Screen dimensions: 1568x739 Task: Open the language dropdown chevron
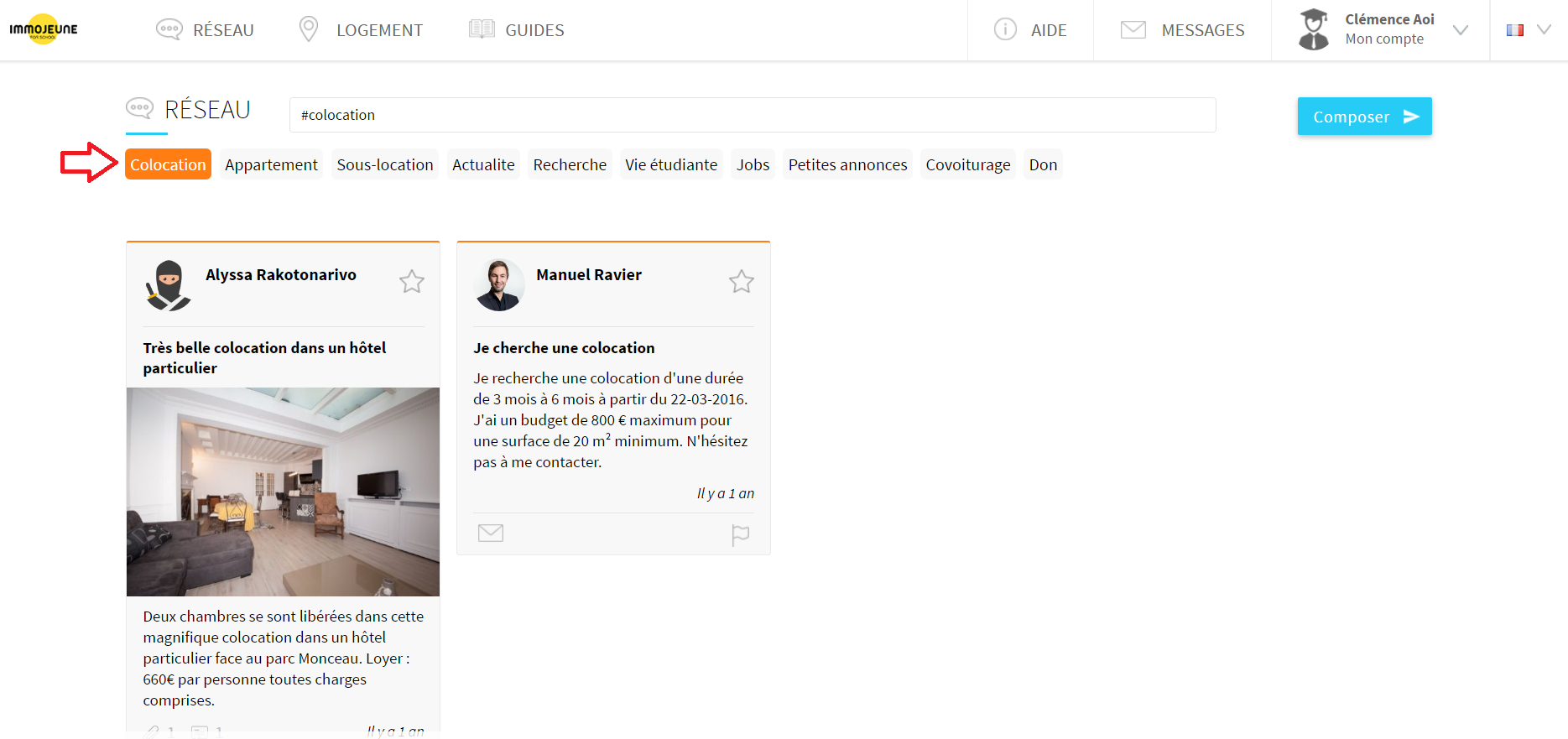1544,29
